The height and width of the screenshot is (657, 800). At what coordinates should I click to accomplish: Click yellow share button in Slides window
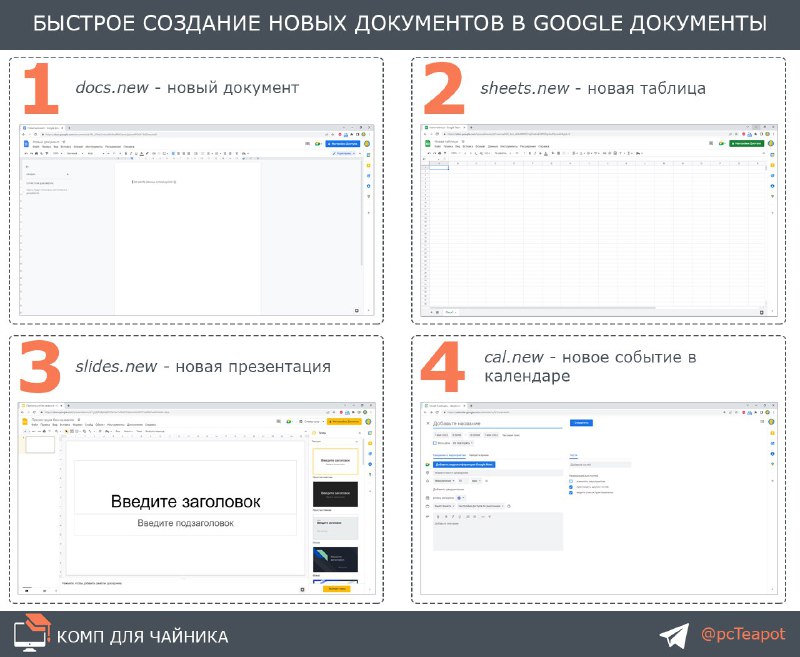click(x=344, y=421)
